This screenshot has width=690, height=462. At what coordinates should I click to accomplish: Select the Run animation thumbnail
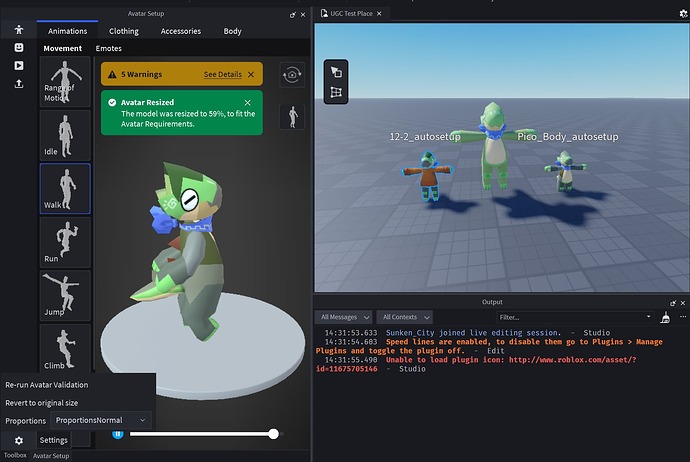(x=65, y=242)
